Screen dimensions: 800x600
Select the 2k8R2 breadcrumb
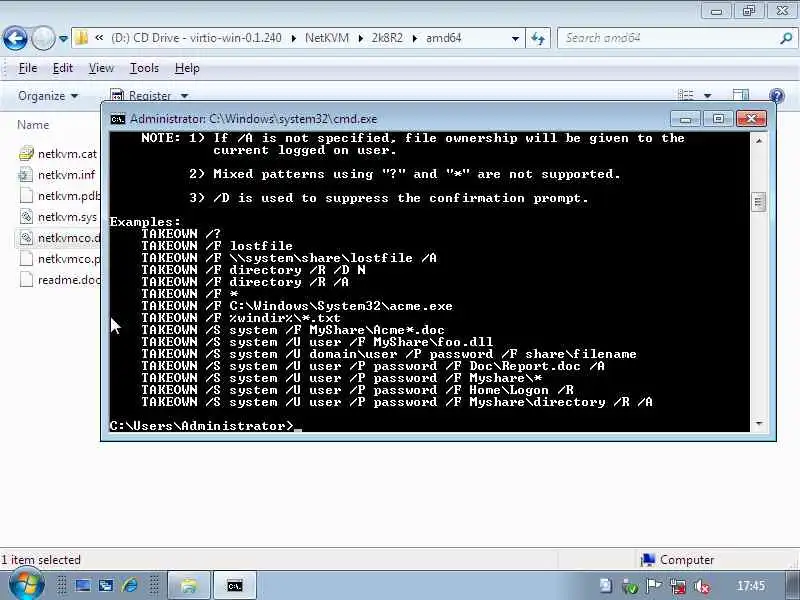pyautogui.click(x=387, y=38)
